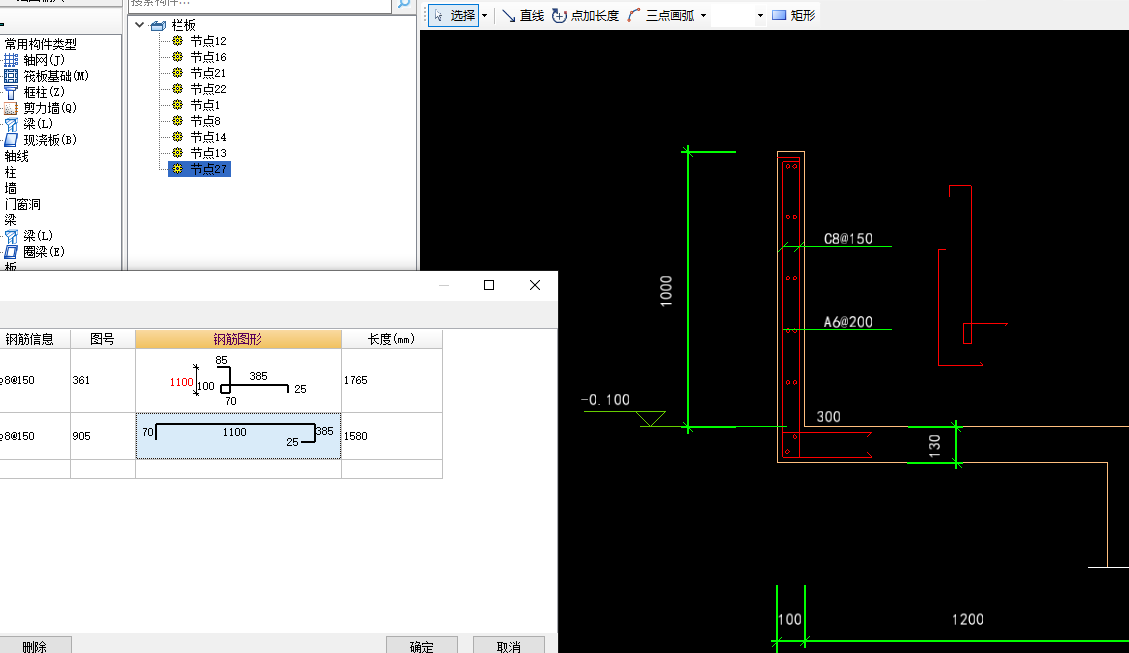Screen dimensions: 1129x653
Task: Expand the 门窗洞 category
Action: pyautogui.click(x=22, y=204)
